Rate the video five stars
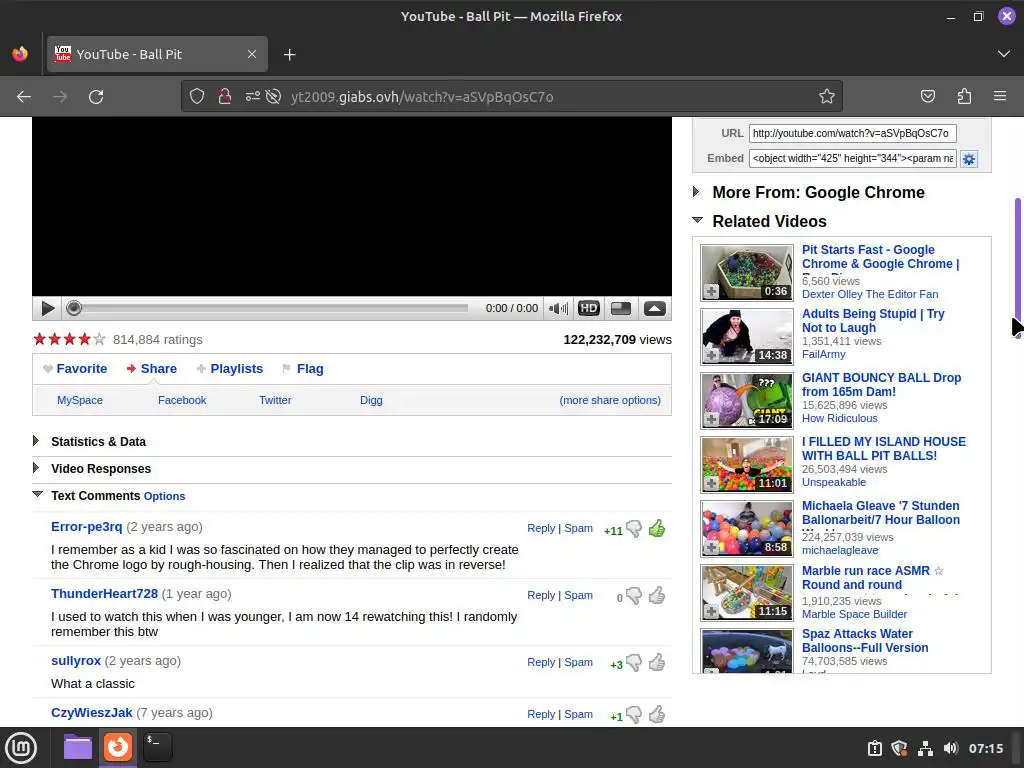 click(99, 339)
